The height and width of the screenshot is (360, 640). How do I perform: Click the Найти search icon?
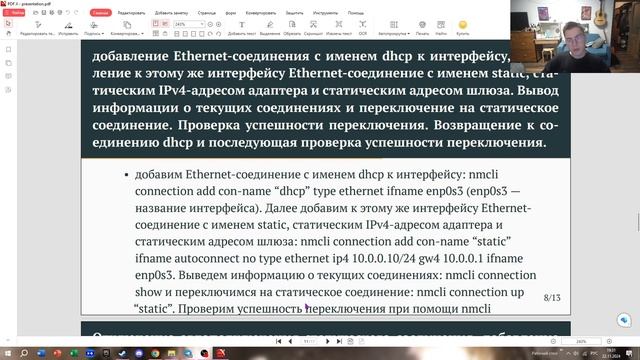tap(441, 25)
